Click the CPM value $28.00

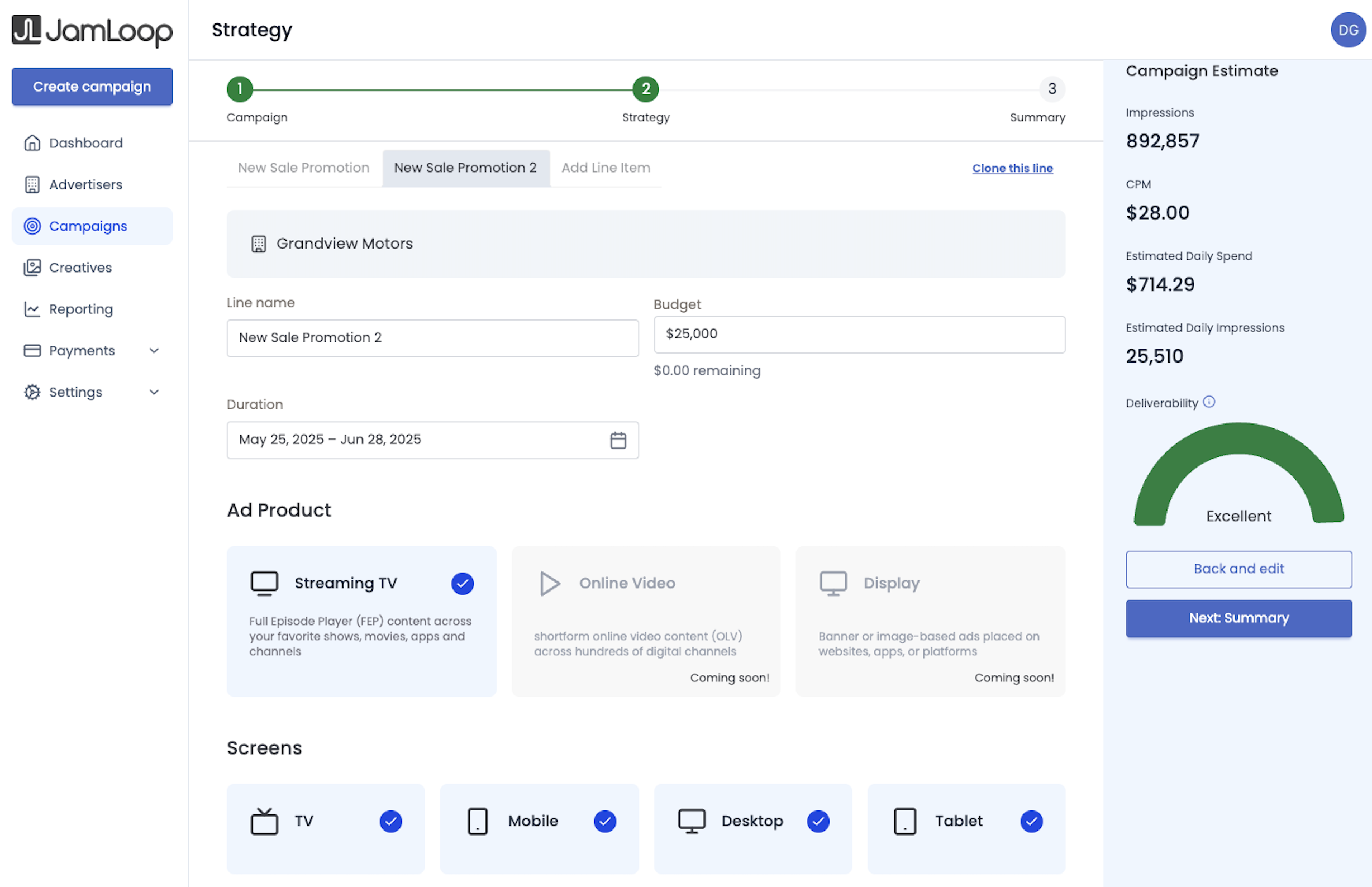click(1157, 213)
